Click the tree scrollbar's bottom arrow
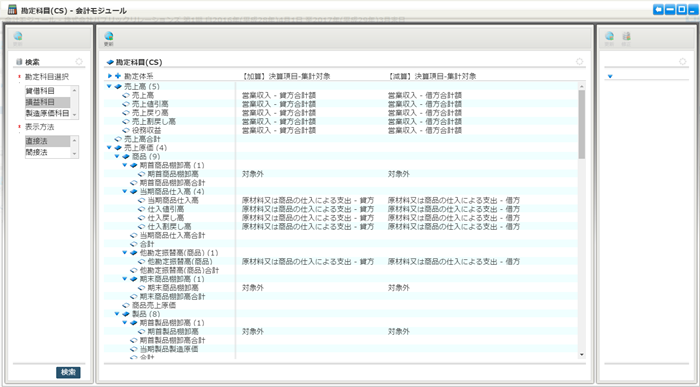 click(x=582, y=355)
